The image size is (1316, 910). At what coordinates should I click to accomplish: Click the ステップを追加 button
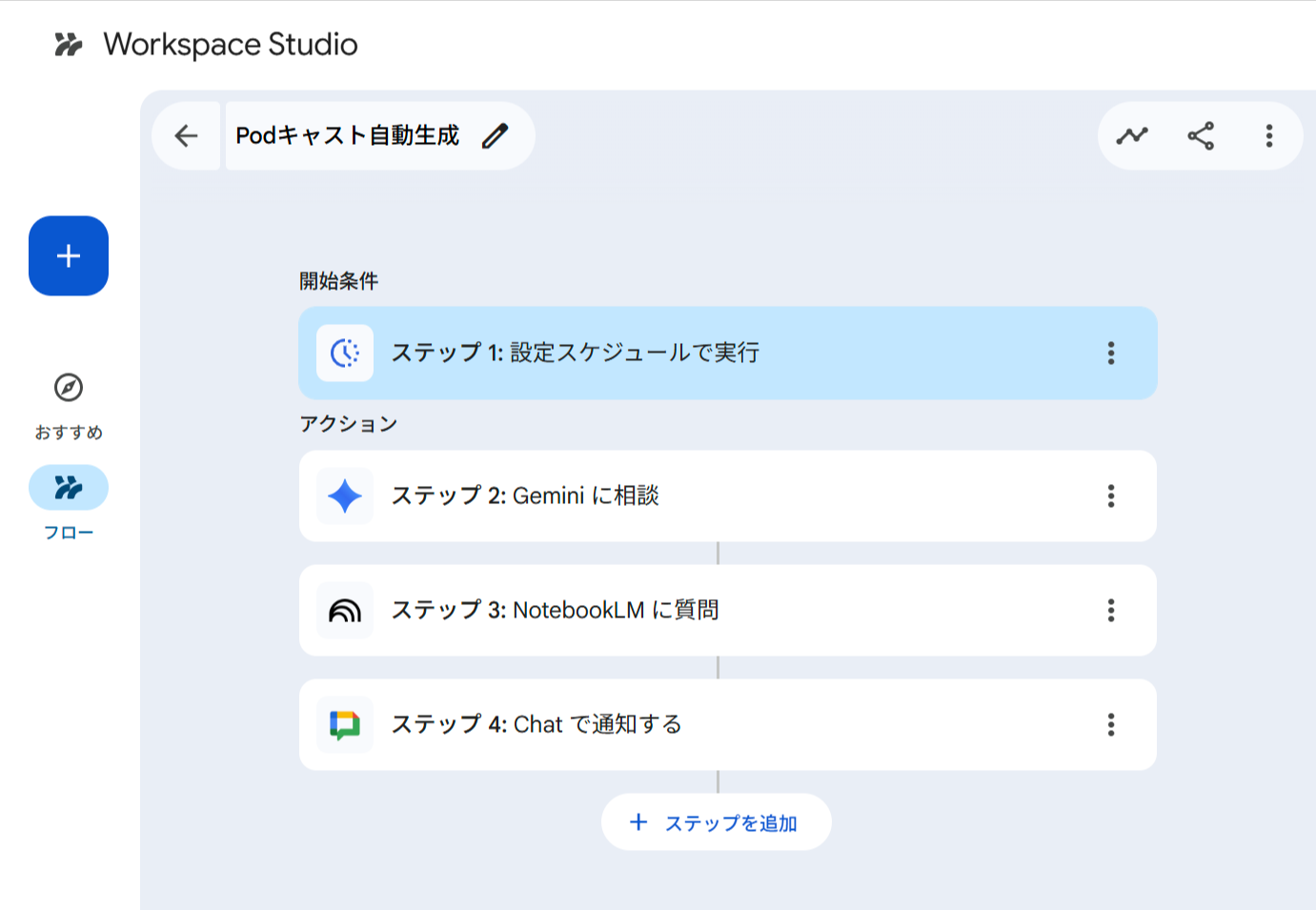pos(717,822)
